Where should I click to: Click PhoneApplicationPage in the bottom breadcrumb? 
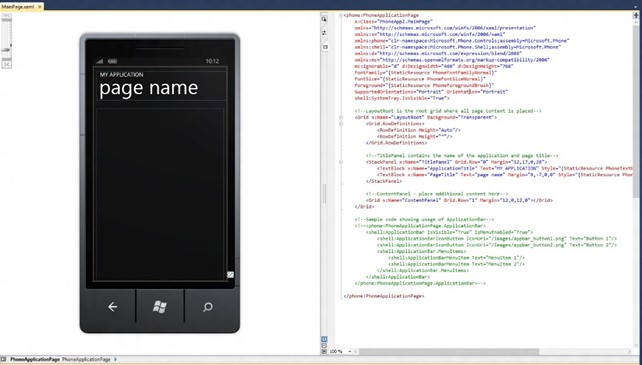pos(35,359)
